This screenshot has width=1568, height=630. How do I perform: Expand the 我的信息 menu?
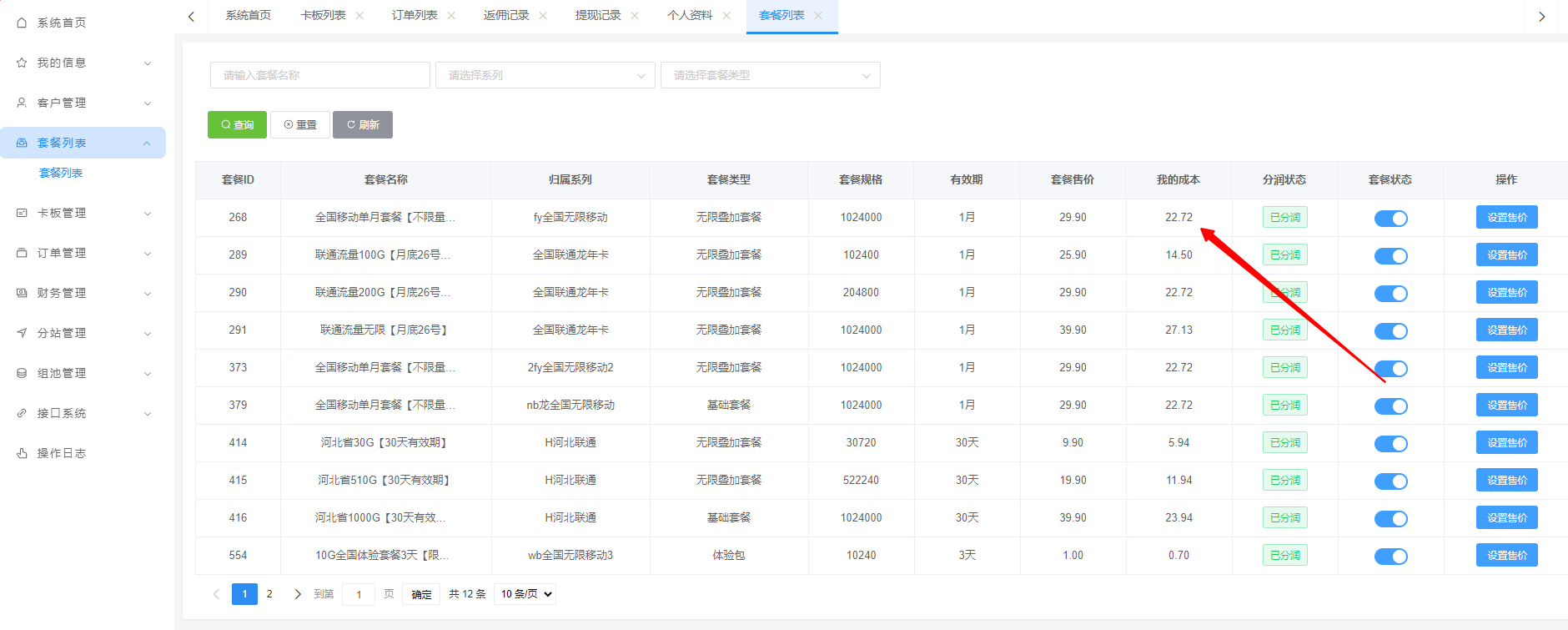point(148,63)
